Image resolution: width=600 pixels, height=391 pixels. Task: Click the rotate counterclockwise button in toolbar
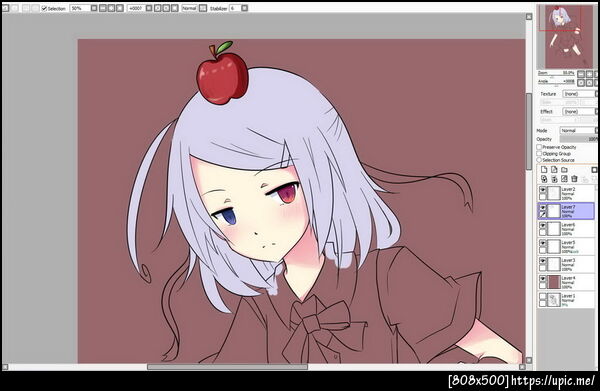158,8
